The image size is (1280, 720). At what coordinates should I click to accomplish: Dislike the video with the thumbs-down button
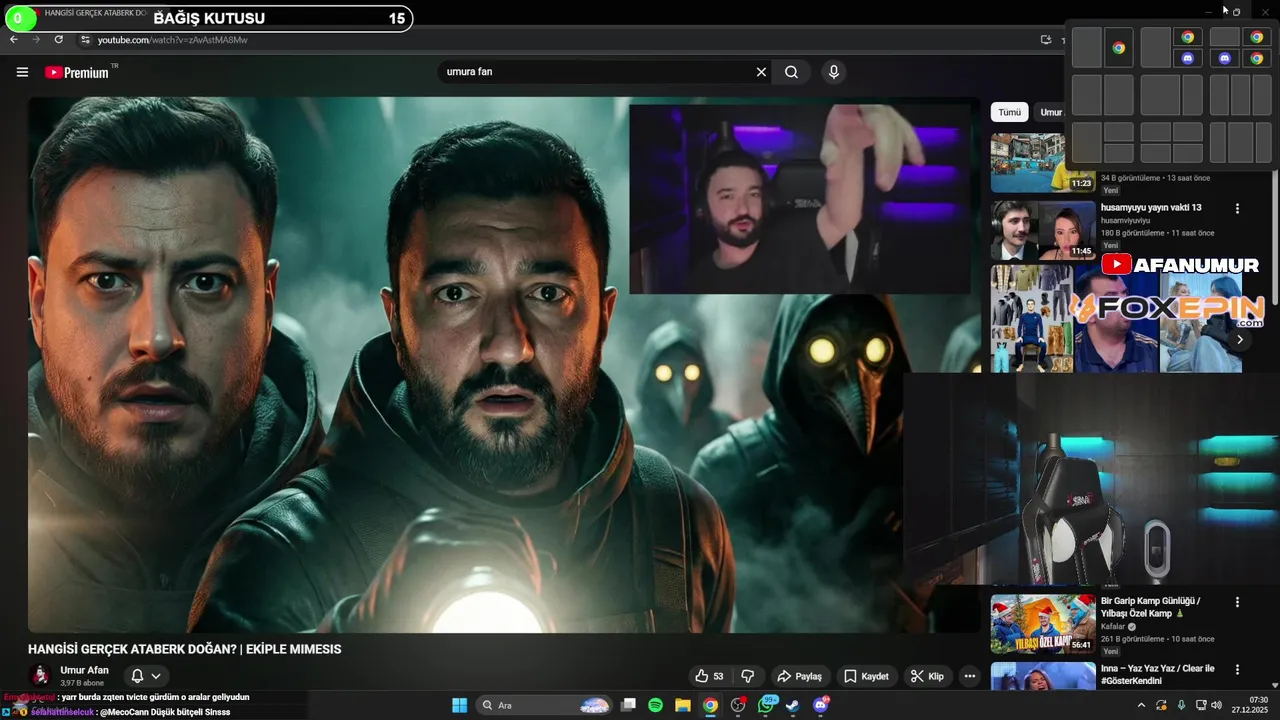pyautogui.click(x=747, y=676)
